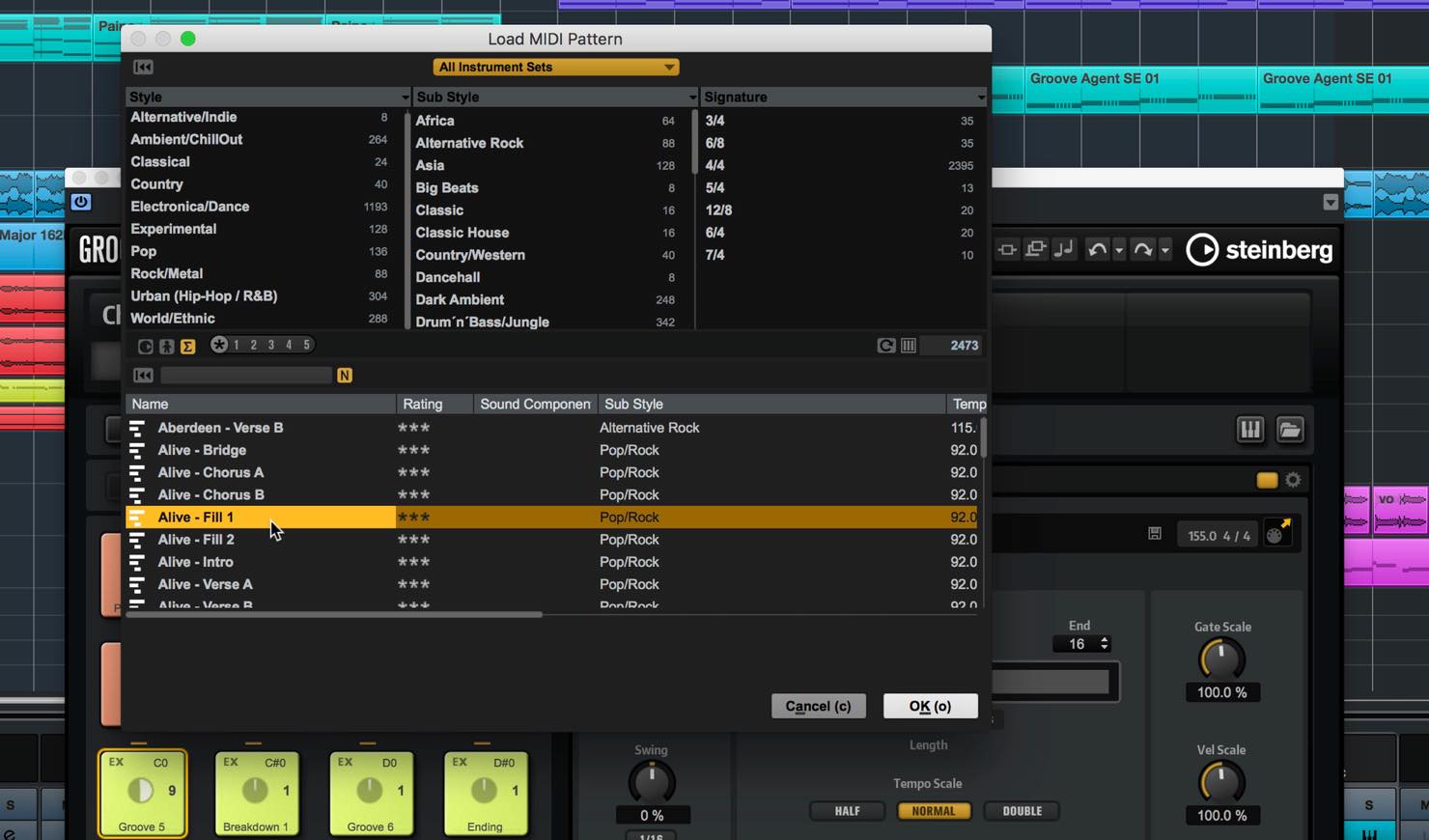Open the All Instrument Sets dropdown

556,67
